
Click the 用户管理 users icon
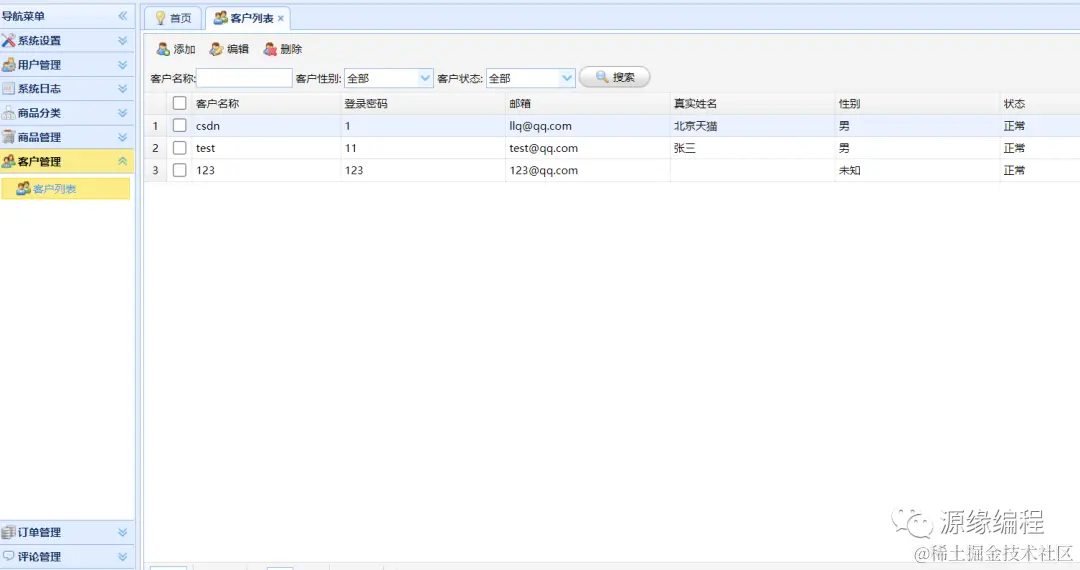point(8,65)
